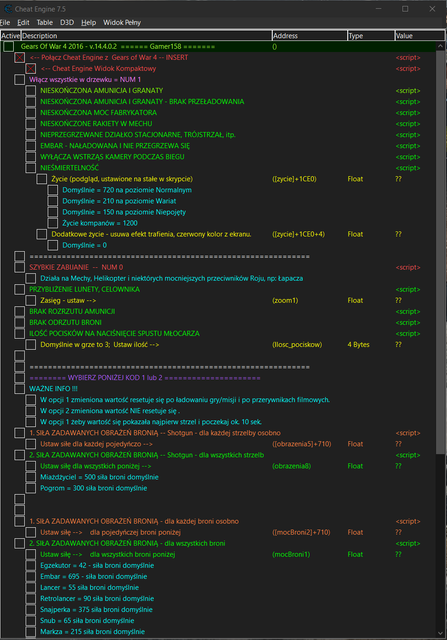Tick WYŁĄCZA WSTRZĄS KAMERY PODCZAS BIEGU box

click(x=31, y=157)
